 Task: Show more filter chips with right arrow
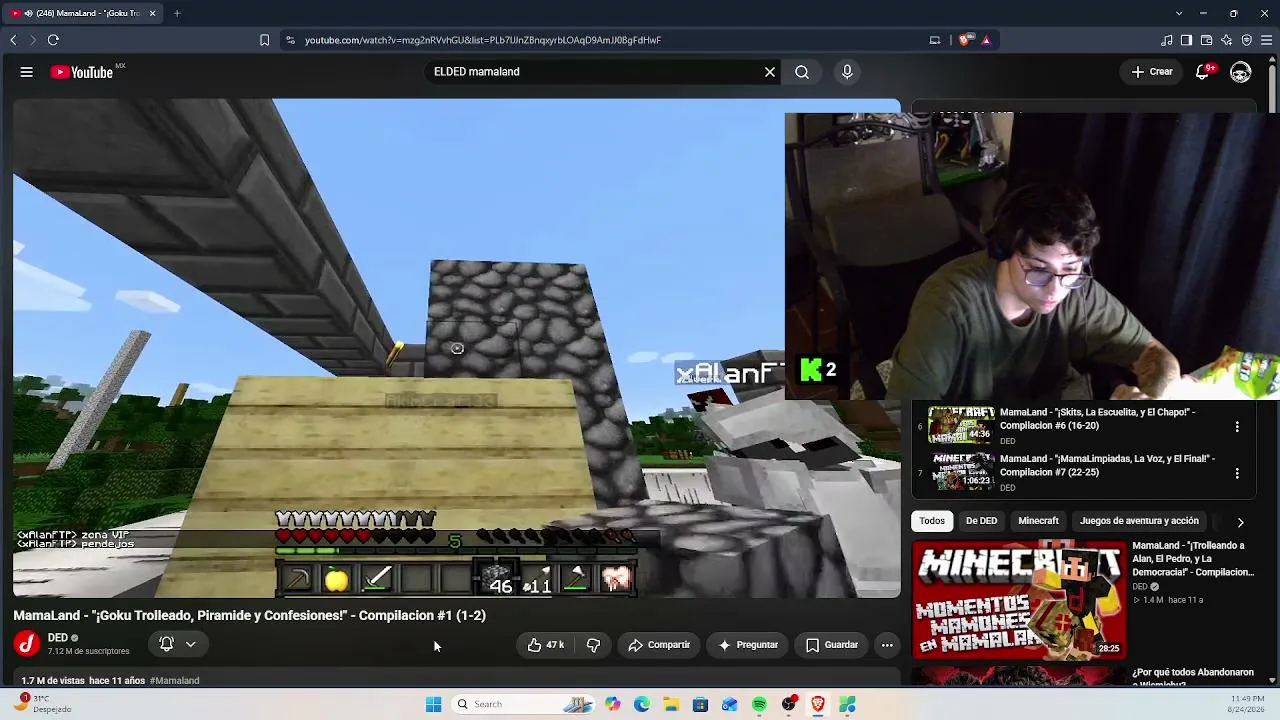coord(1240,522)
